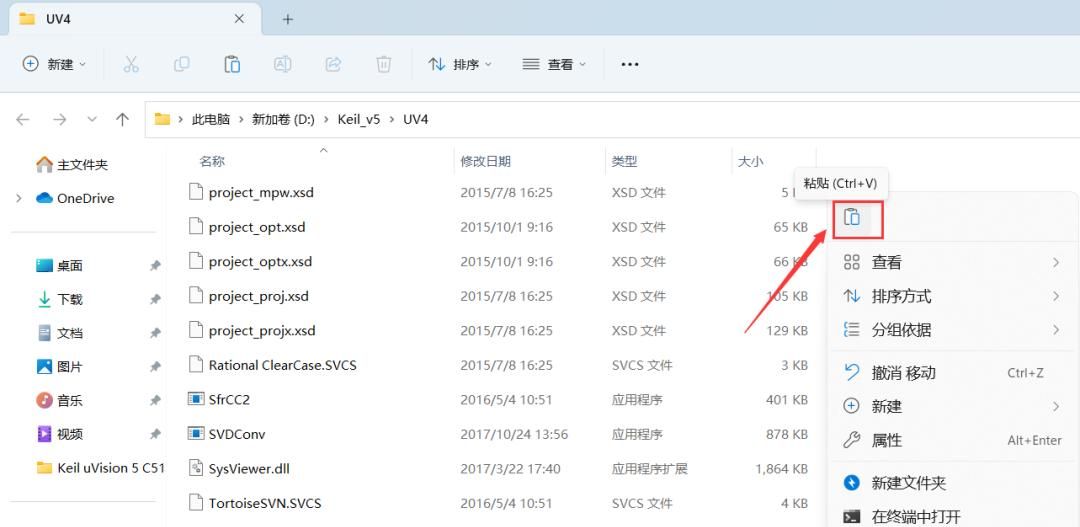Click the pin icon next to 下载
Viewport: 1080px width, 527px height.
[156, 300]
